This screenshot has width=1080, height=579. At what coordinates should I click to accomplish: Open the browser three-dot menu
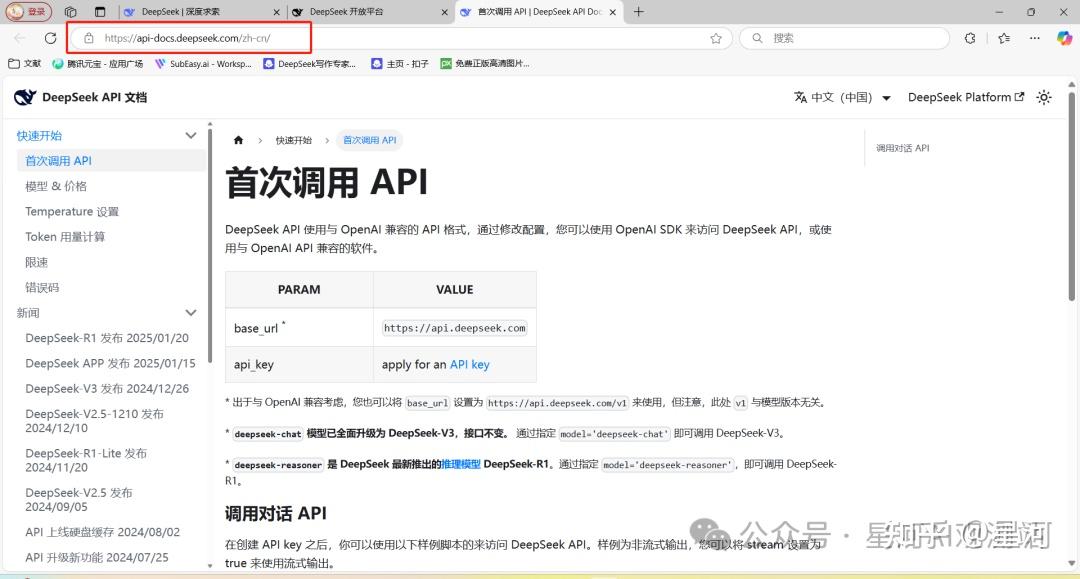1035,39
